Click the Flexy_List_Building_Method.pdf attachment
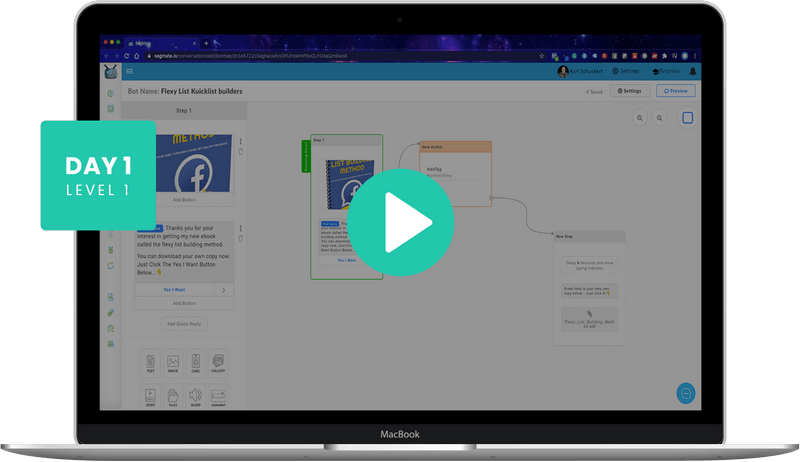800x462 pixels. (589, 319)
